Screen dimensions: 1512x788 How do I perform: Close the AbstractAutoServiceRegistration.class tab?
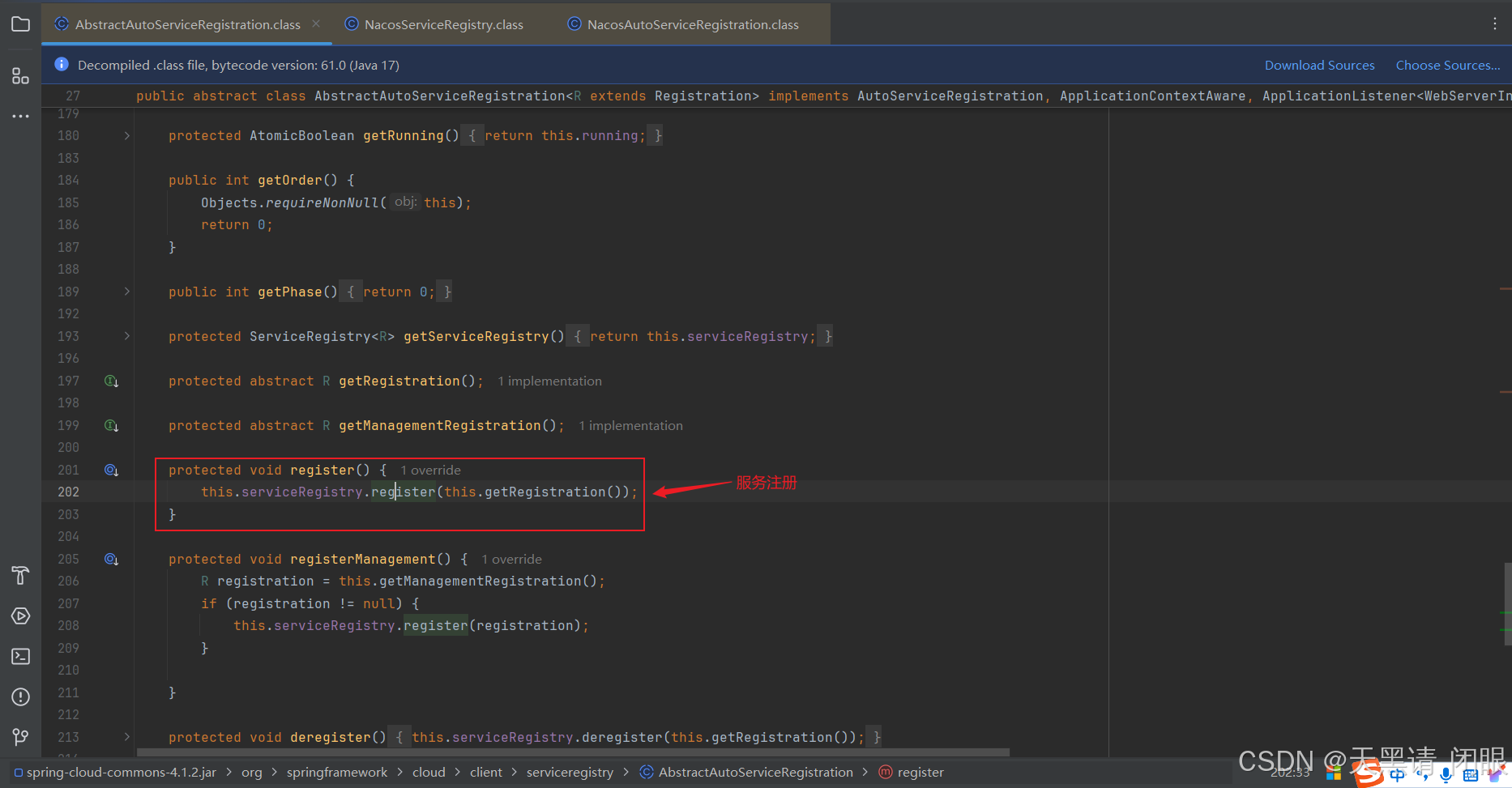pyautogui.click(x=316, y=24)
